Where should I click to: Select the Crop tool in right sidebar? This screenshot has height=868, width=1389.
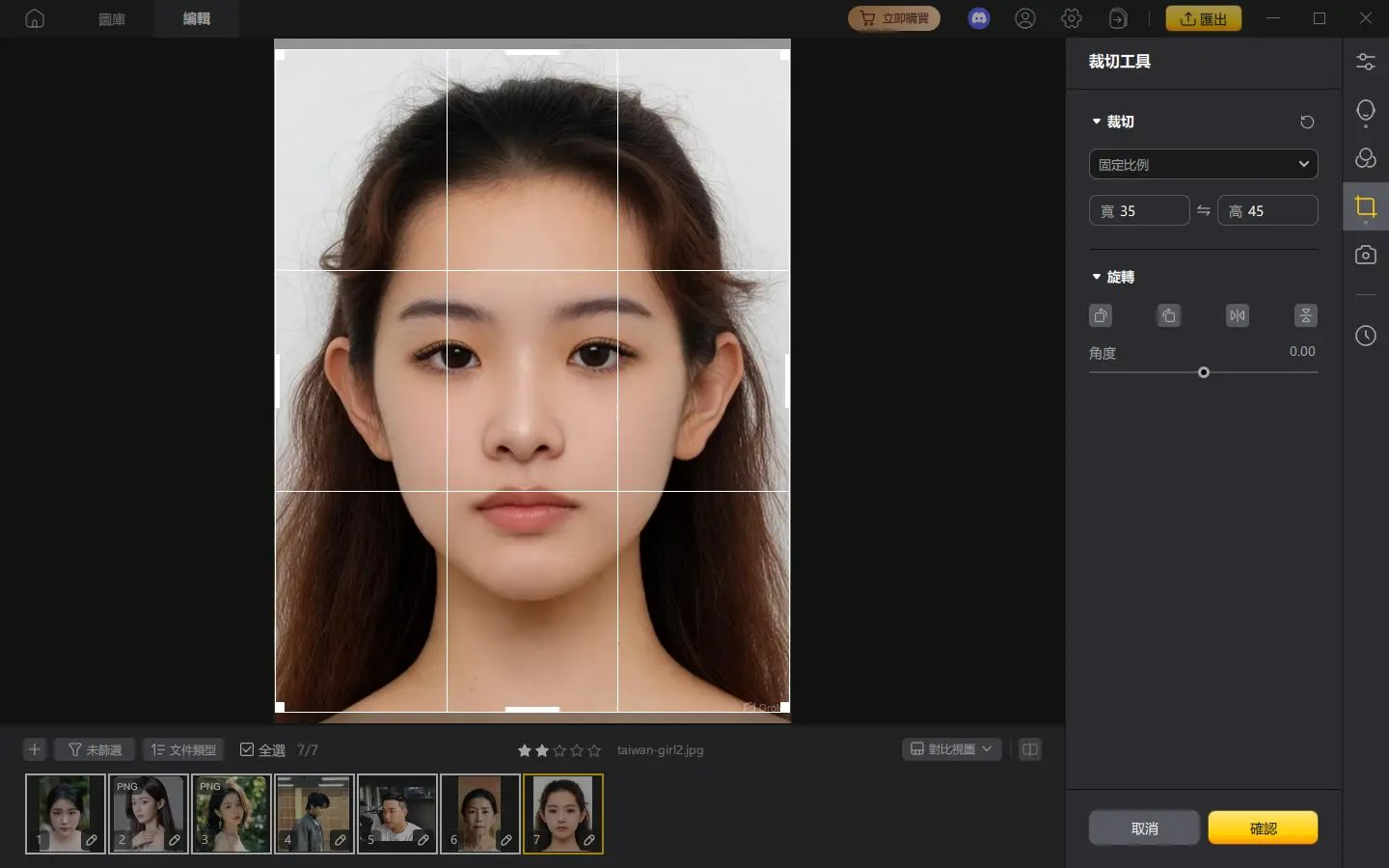1365,205
